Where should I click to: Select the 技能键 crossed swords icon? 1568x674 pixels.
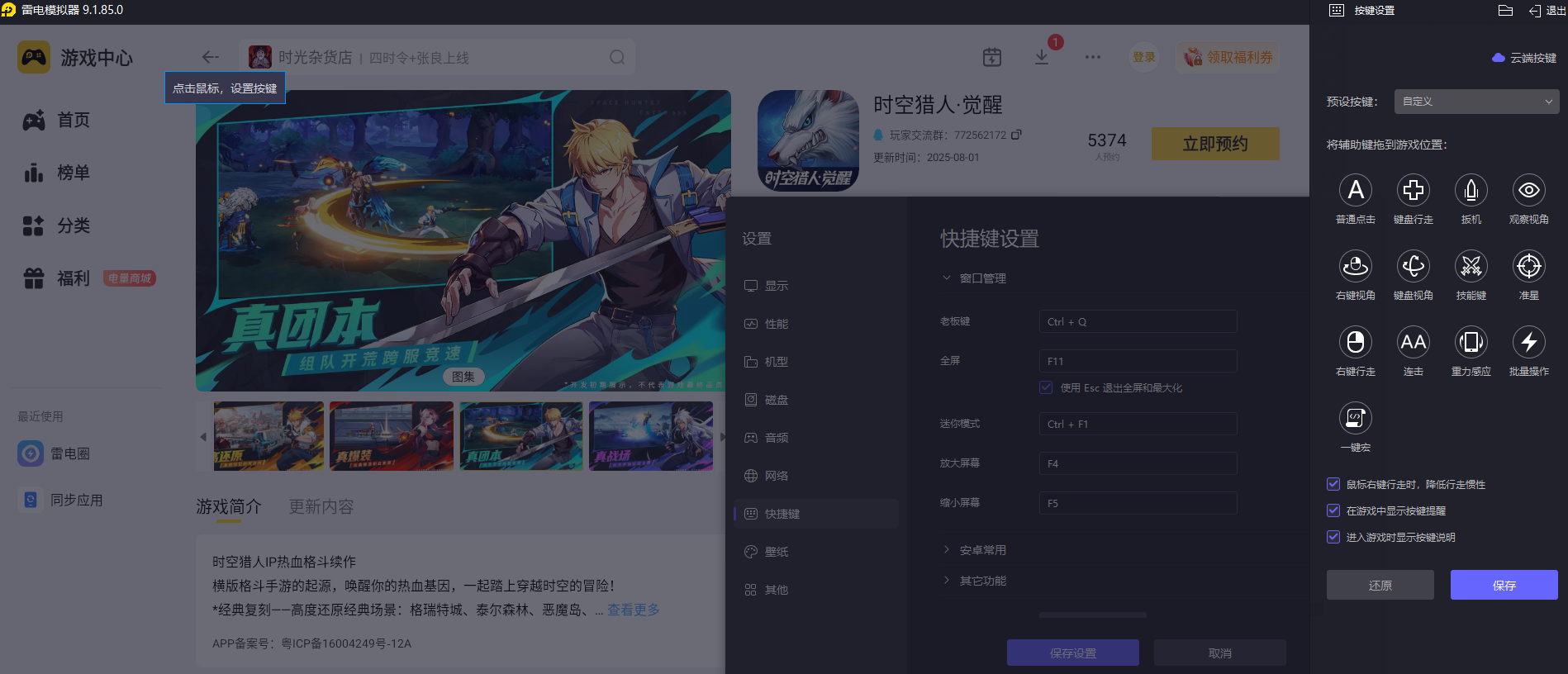tap(1471, 266)
